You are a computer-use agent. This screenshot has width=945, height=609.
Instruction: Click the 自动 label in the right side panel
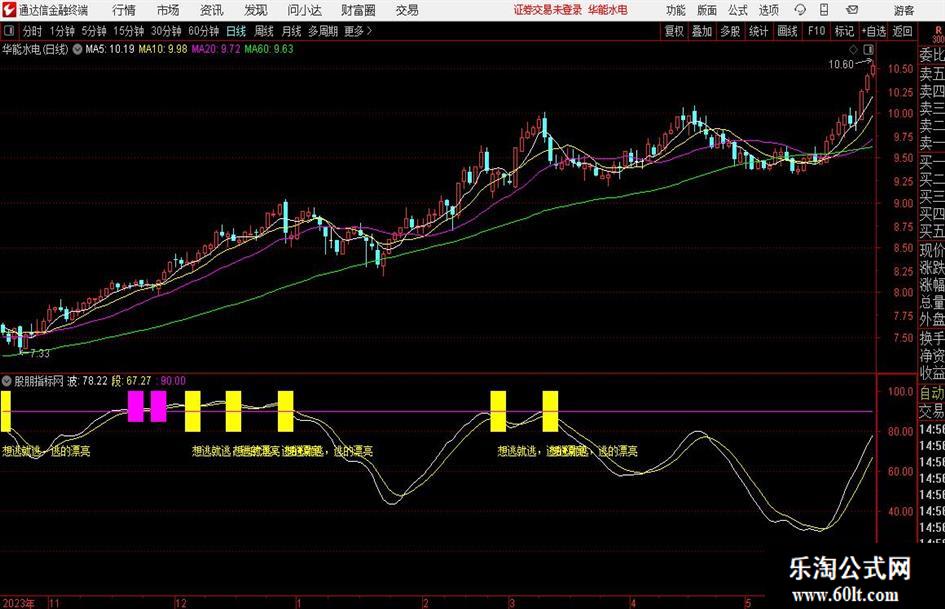click(932, 393)
